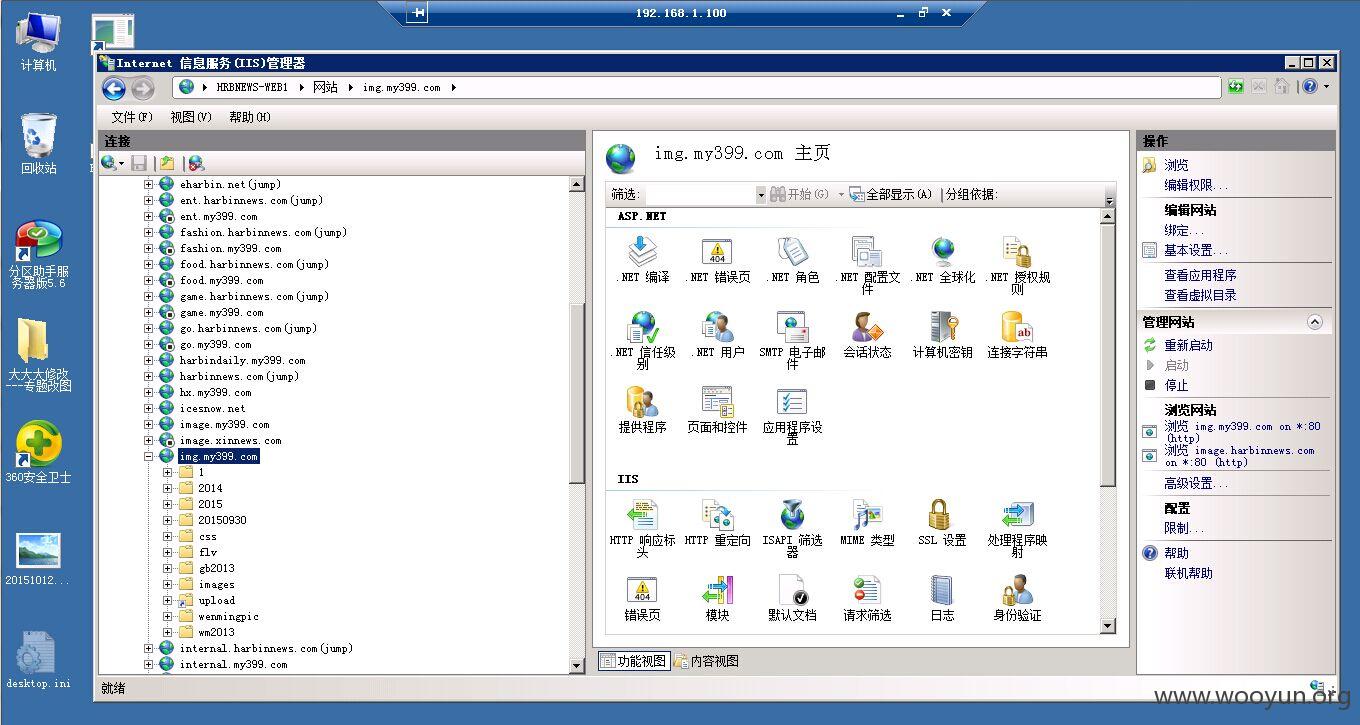Open the 计算机 desktop icon
The image size is (1360, 725).
[x=38, y=43]
